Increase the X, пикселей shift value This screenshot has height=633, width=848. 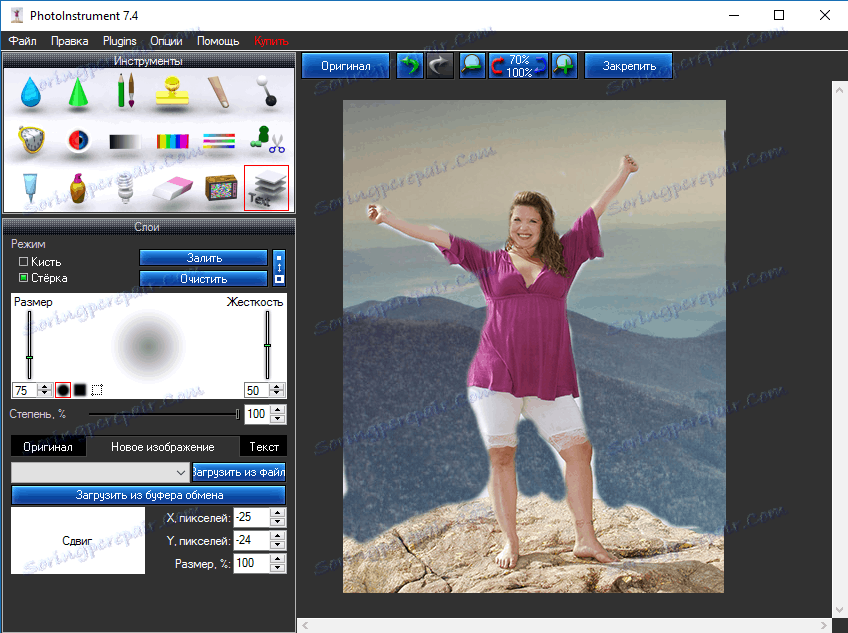coord(277,513)
